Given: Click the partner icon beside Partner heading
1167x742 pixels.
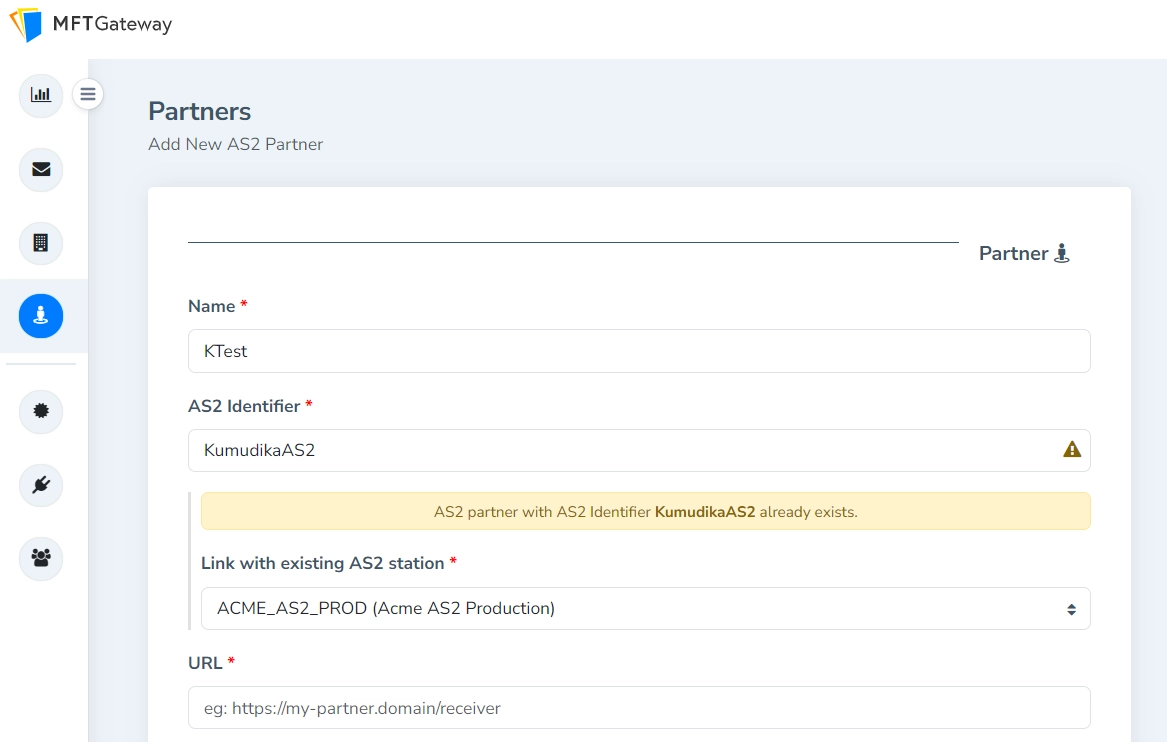Looking at the screenshot, I should tap(1061, 252).
